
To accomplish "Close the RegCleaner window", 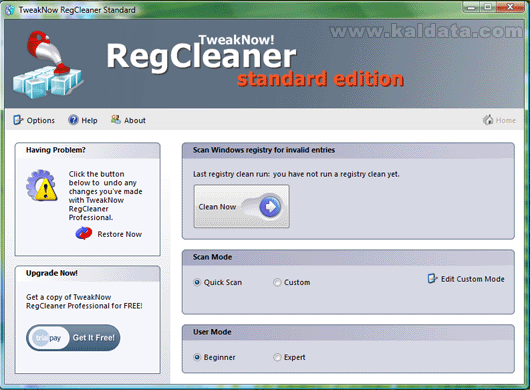I will 510,7.
